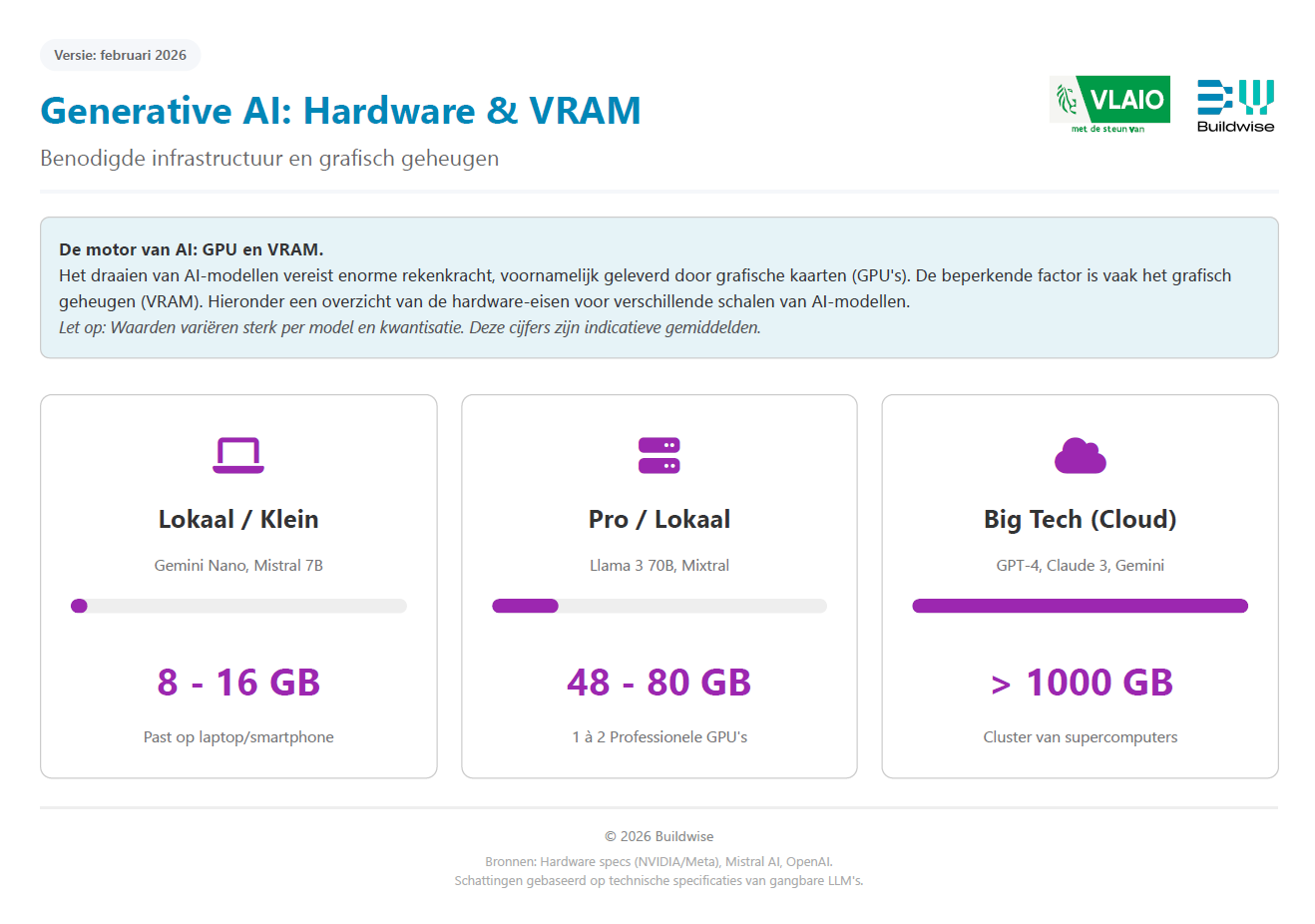This screenshot has width=1315, height=924.
Task: Click the Big Tech (Cloud) full progress bar
Action: tap(1081, 606)
